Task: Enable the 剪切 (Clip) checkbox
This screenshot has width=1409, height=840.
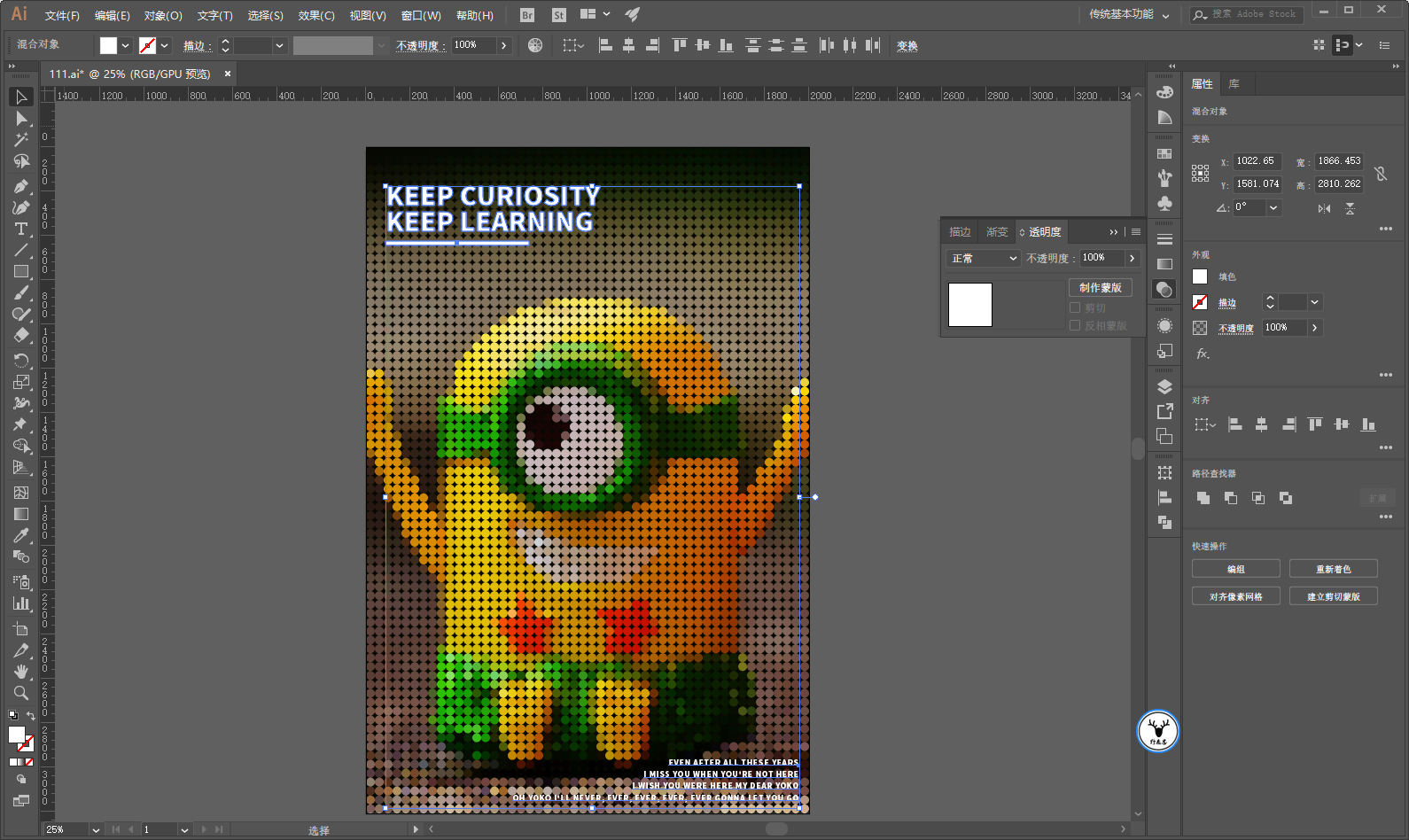Action: (1075, 307)
